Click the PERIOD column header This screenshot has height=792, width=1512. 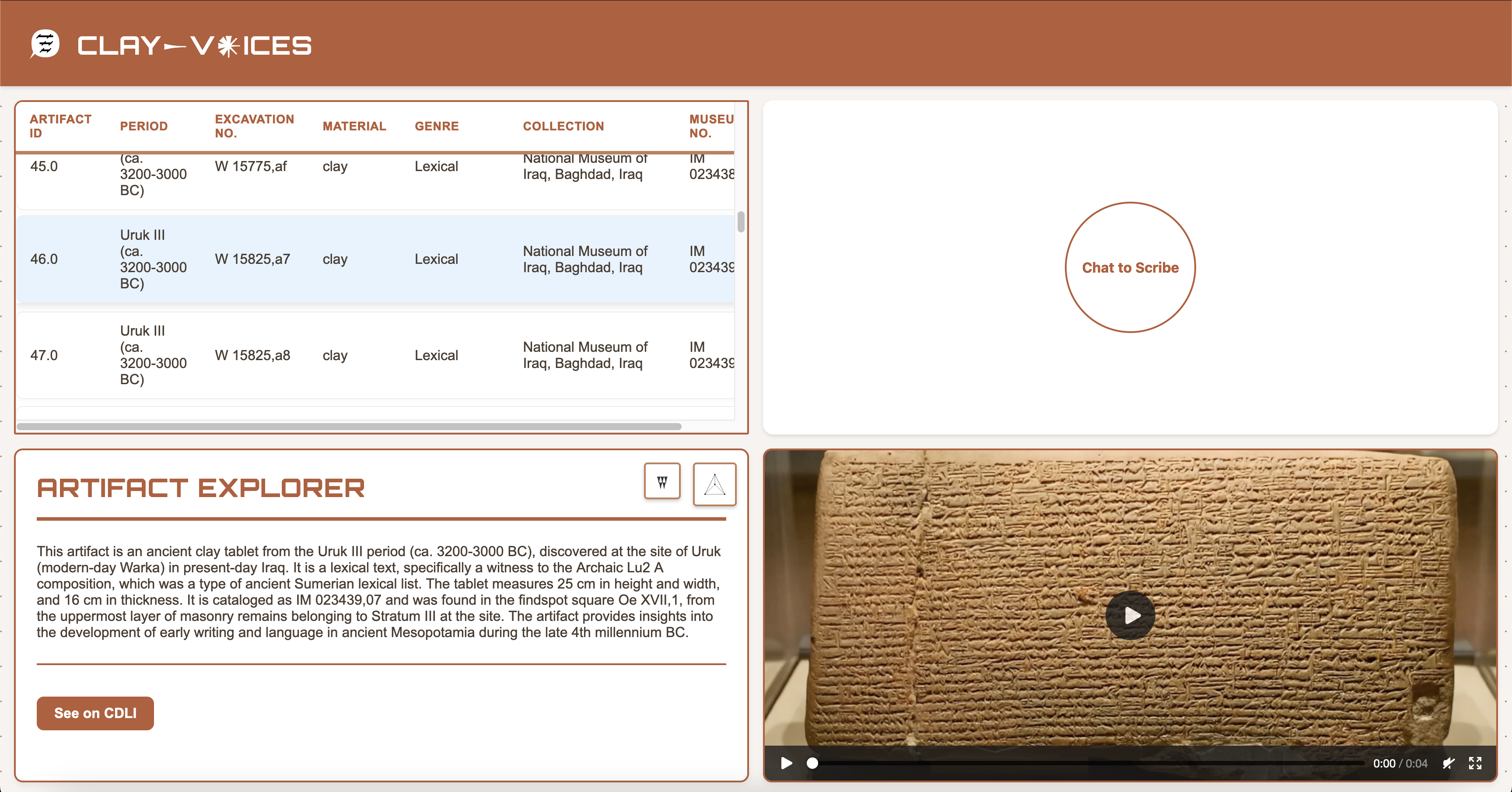pyautogui.click(x=144, y=126)
